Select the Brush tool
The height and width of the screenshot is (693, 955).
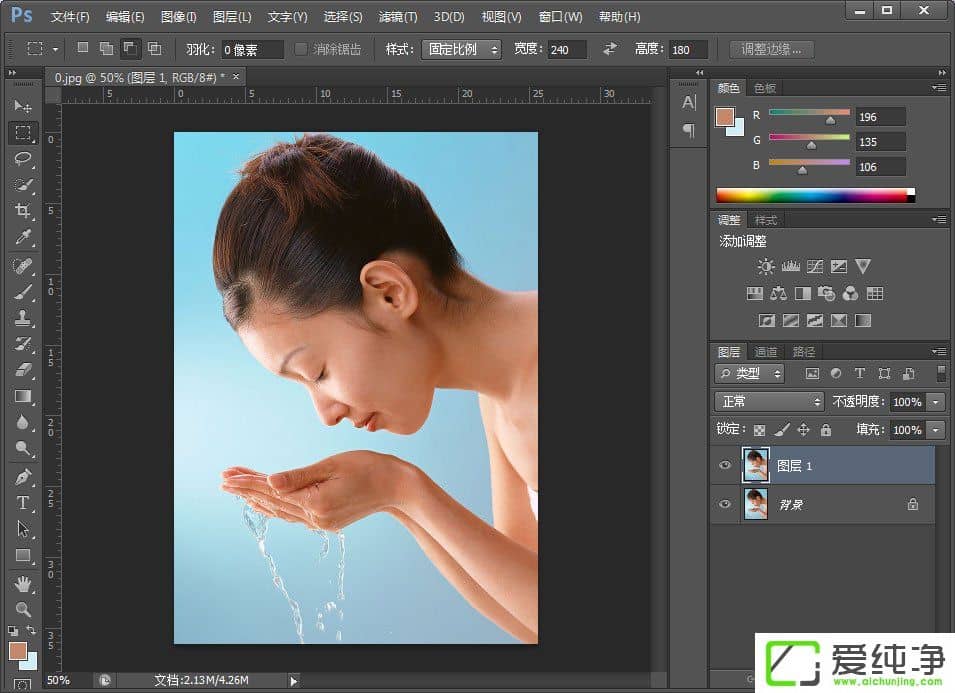(23, 292)
